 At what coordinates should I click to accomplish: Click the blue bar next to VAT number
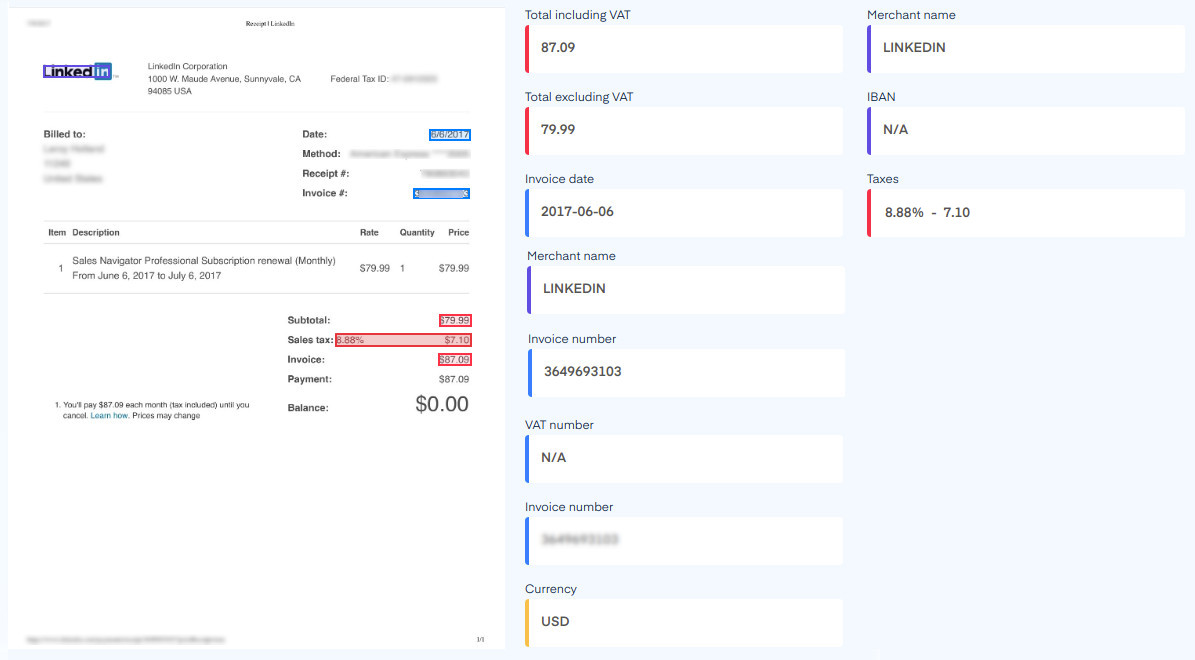click(x=527, y=458)
